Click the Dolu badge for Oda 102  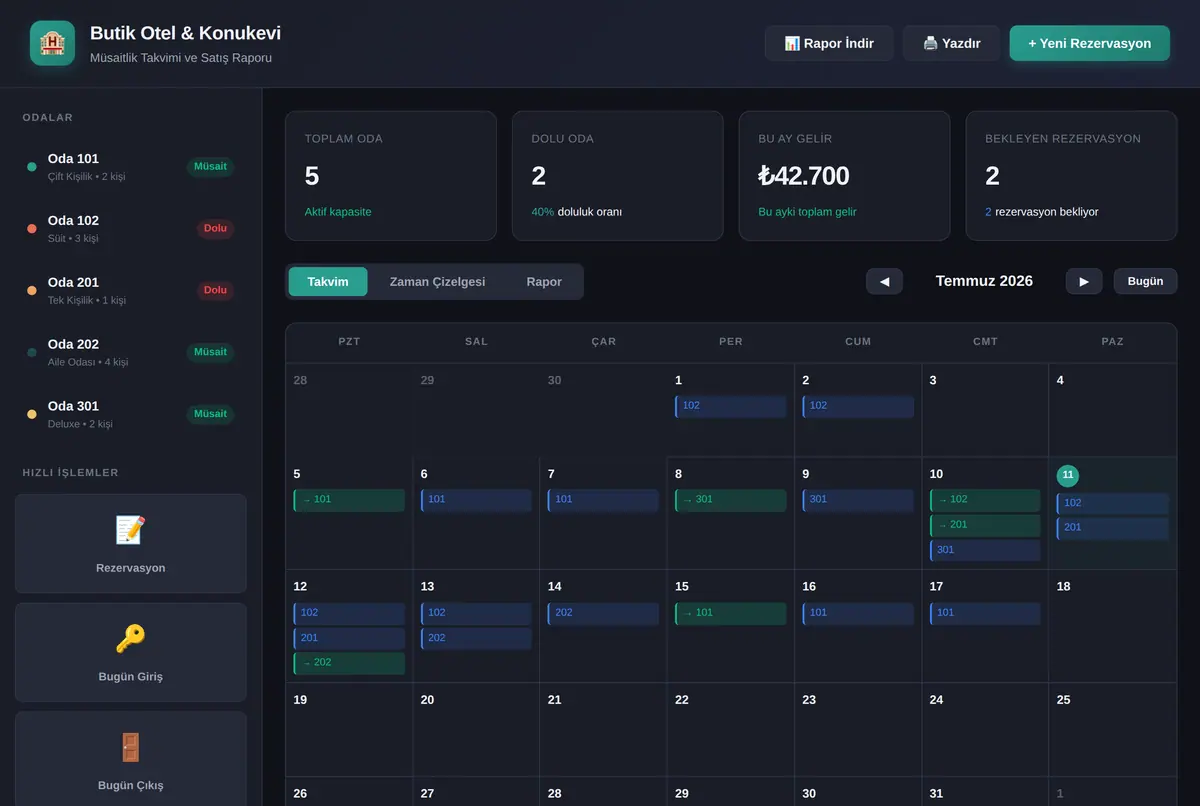pos(215,228)
